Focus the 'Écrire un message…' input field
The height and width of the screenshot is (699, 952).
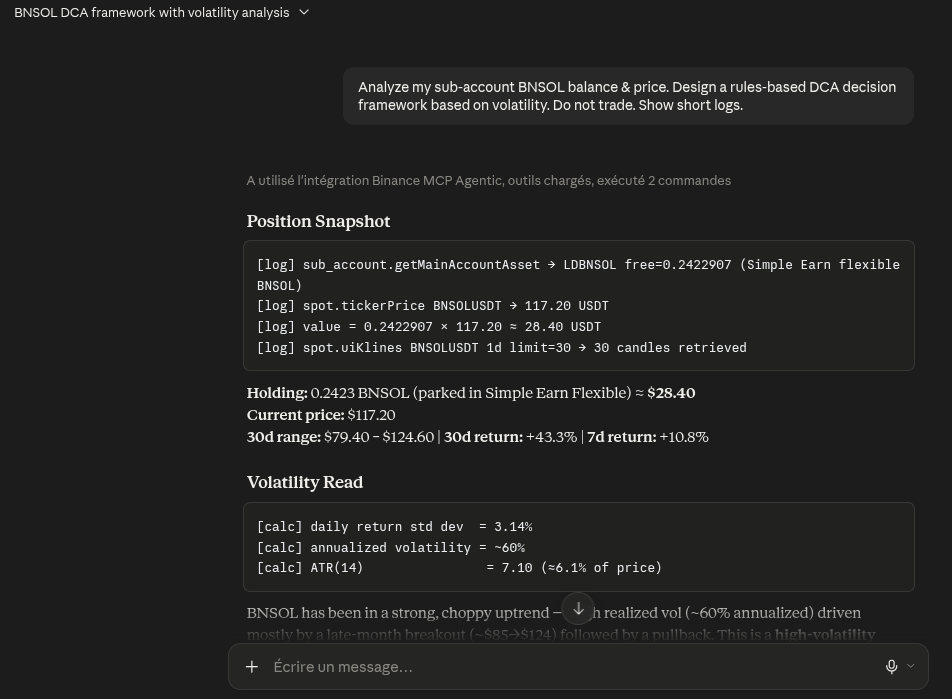pyautogui.click(x=571, y=667)
